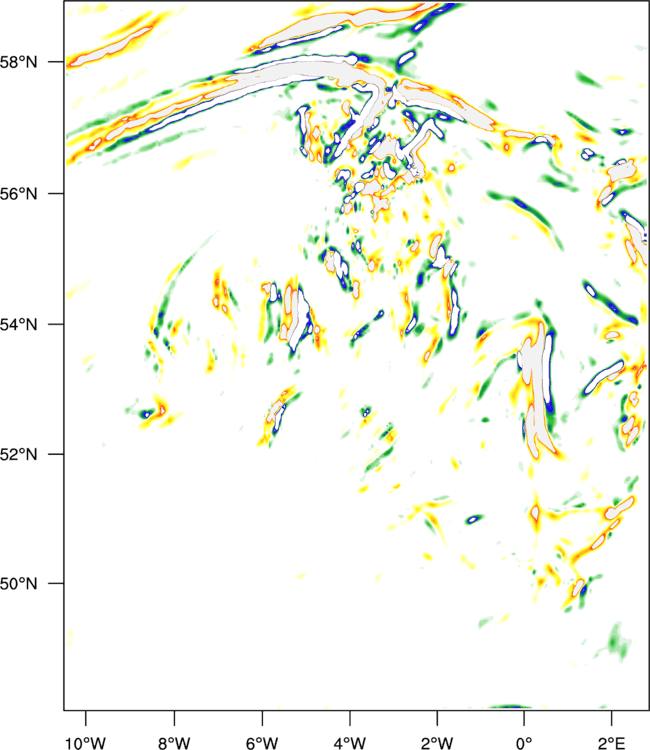Click the 0° longitude label

coord(524,743)
